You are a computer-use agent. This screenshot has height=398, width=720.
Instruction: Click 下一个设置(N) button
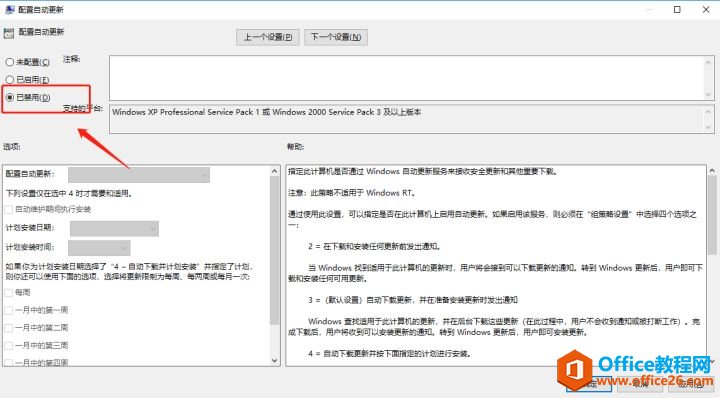[x=336, y=37]
